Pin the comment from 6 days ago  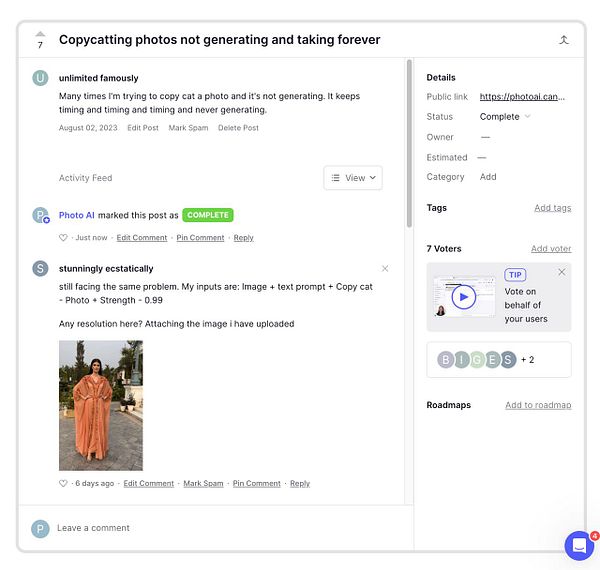tap(256, 483)
